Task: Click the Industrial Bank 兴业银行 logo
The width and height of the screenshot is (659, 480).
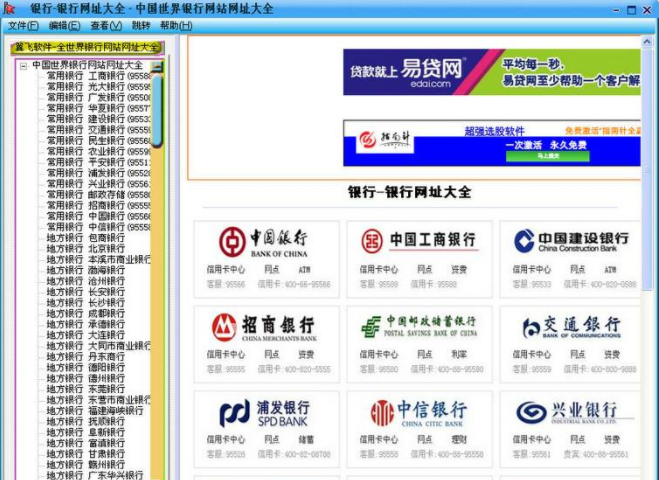Action: 574,412
